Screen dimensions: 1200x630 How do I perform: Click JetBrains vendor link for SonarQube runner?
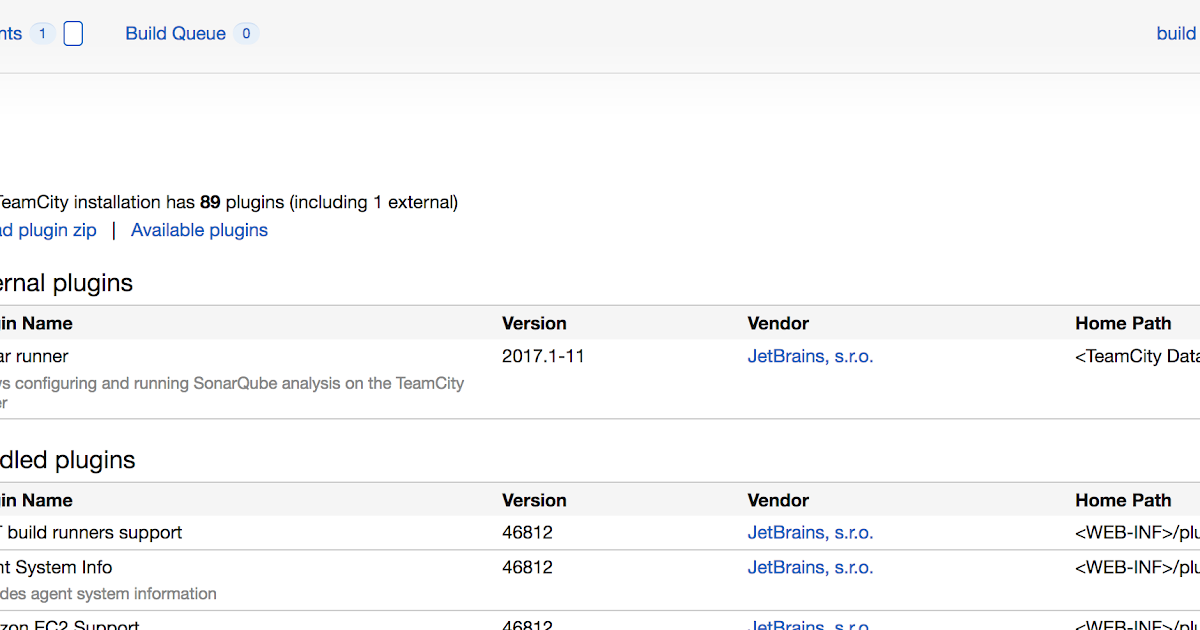[x=810, y=356]
